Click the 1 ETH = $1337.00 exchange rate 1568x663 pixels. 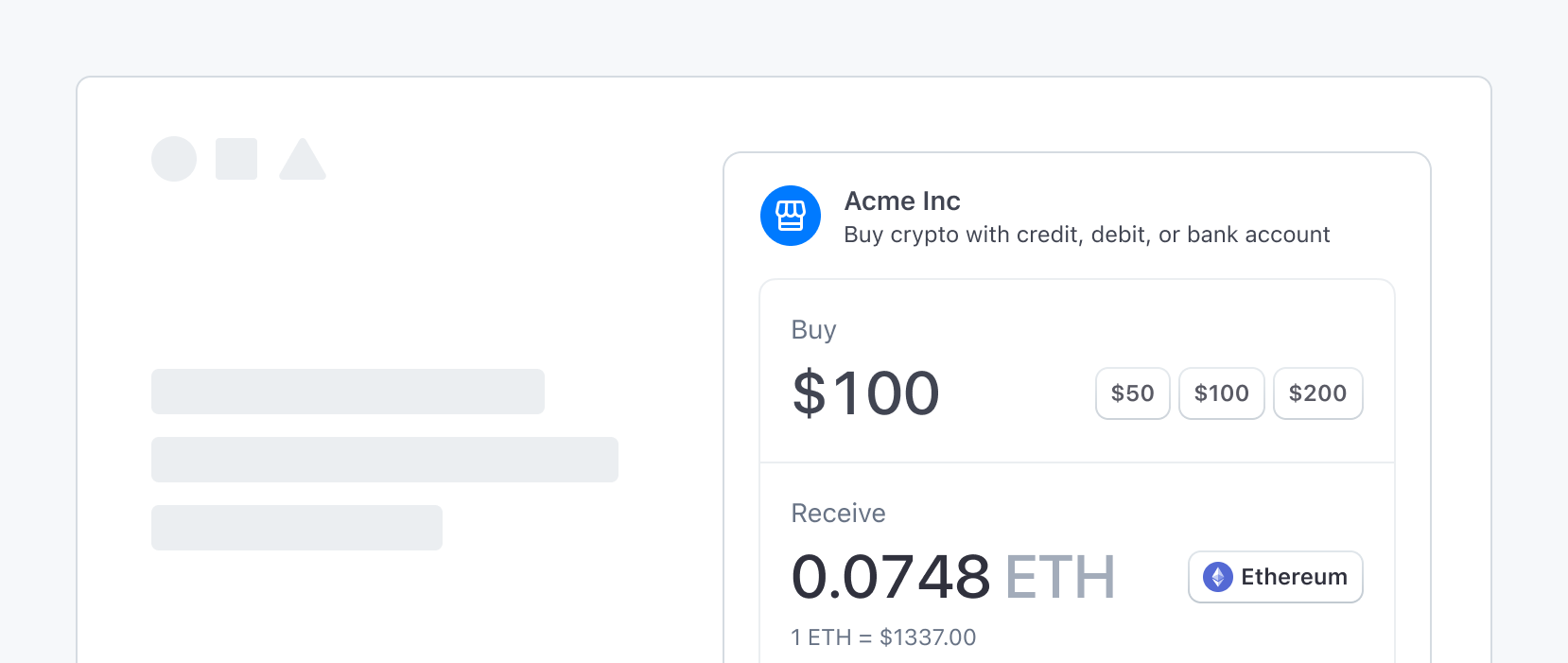tap(883, 637)
